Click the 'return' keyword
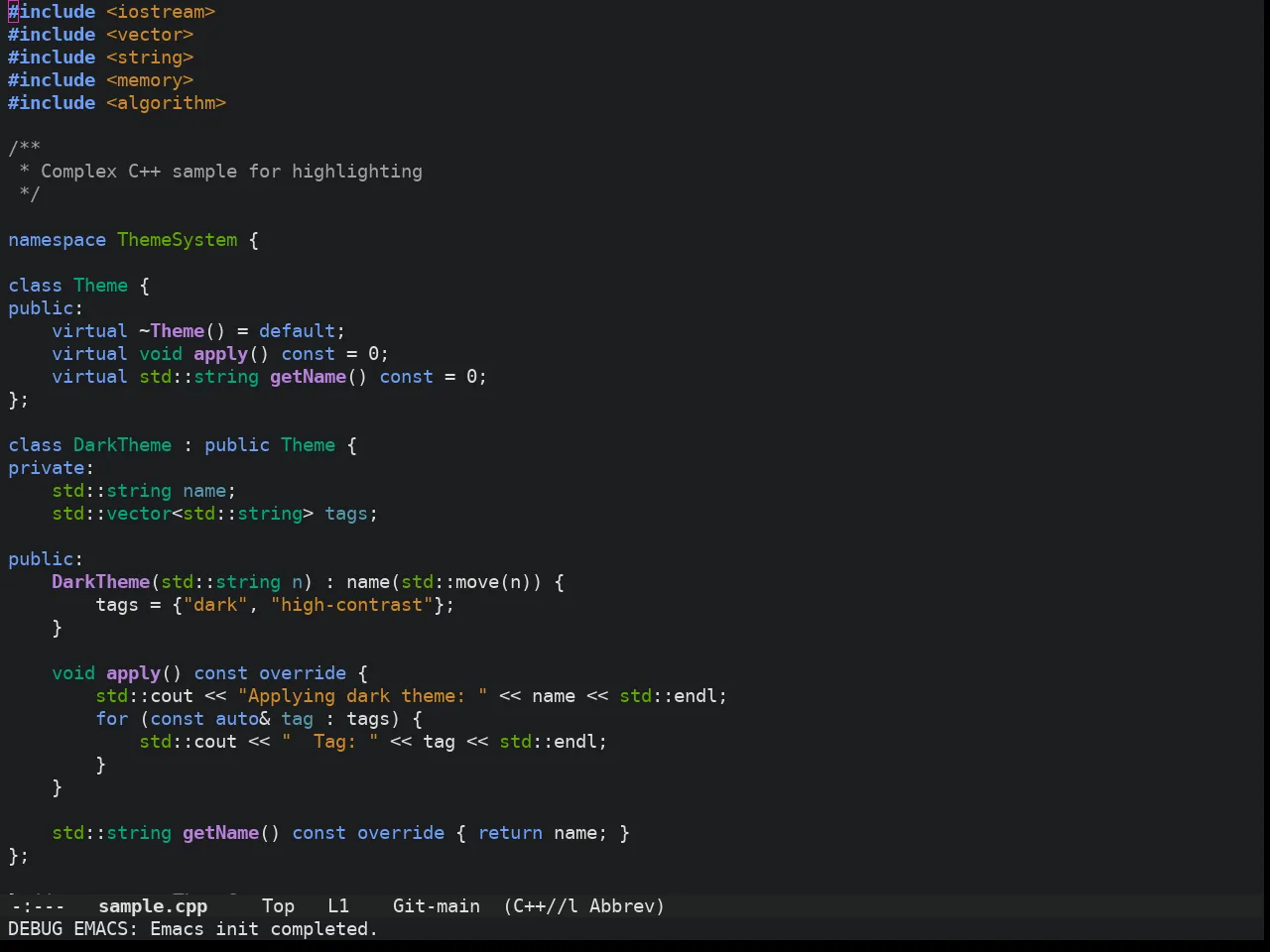1270x952 pixels. click(510, 833)
